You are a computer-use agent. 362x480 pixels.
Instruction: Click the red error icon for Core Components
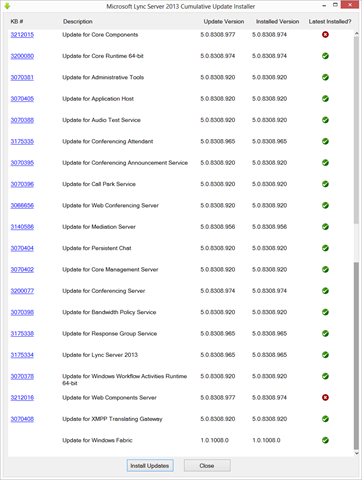coord(325,35)
